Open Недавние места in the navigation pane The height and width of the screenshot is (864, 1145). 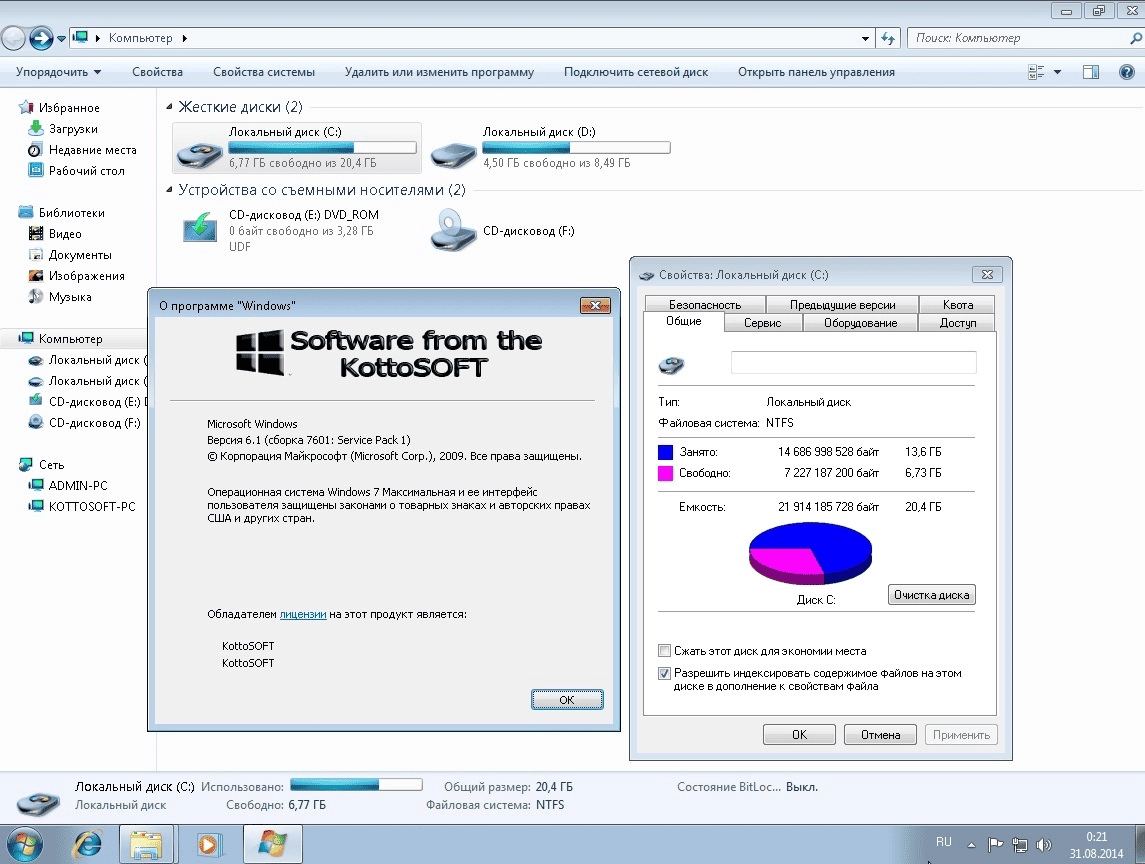click(92, 150)
